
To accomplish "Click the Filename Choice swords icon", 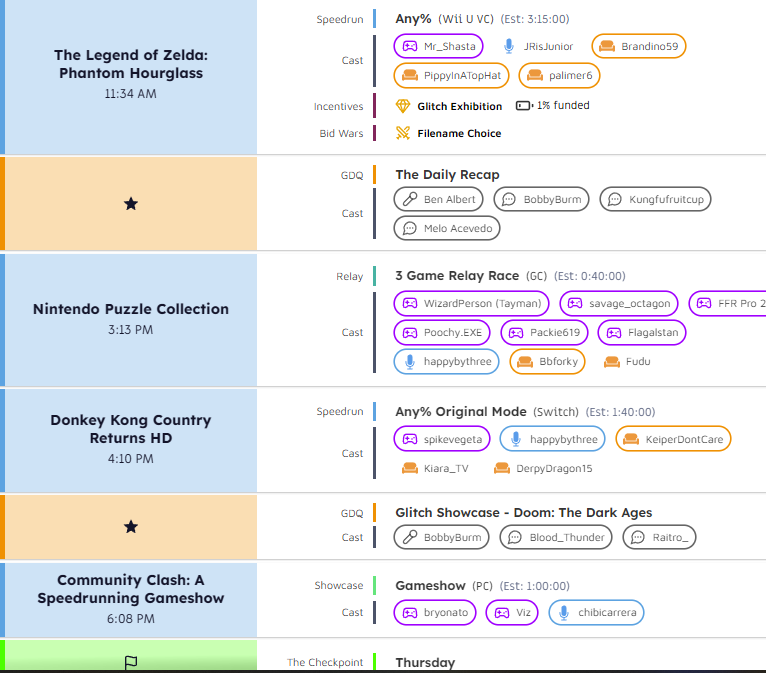I will [x=403, y=133].
